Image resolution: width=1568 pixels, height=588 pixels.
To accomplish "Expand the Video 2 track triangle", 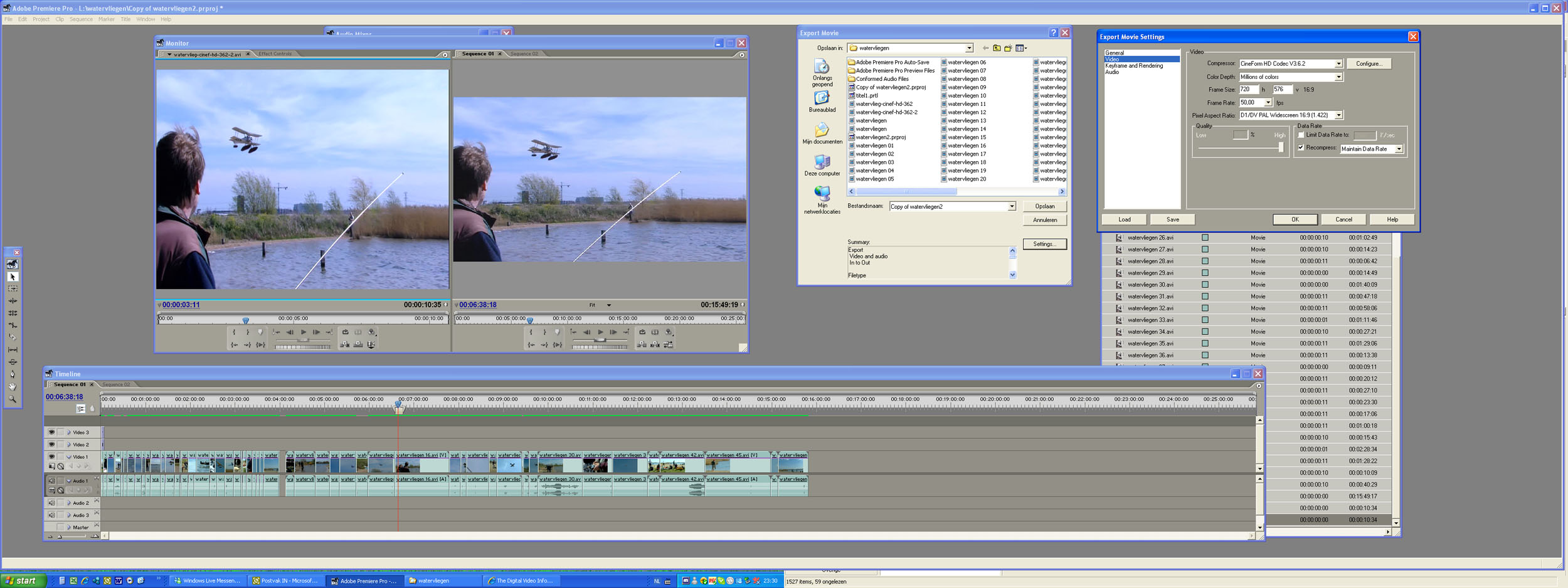I will pos(69,444).
